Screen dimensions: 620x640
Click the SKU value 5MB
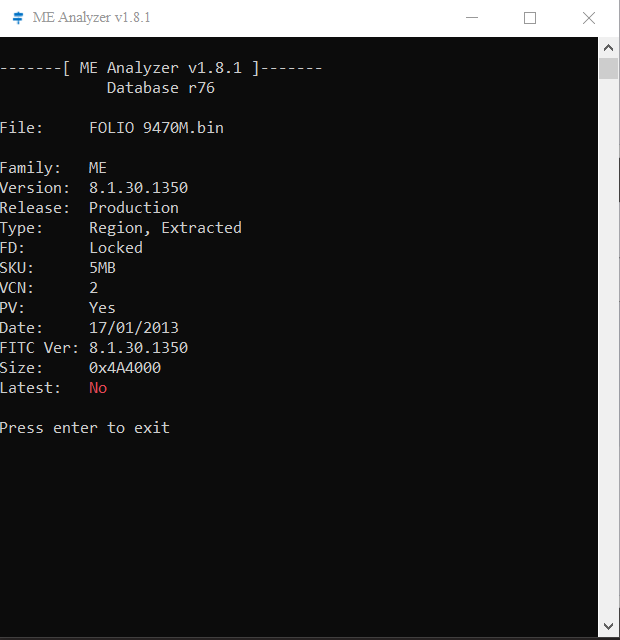[x=102, y=268]
